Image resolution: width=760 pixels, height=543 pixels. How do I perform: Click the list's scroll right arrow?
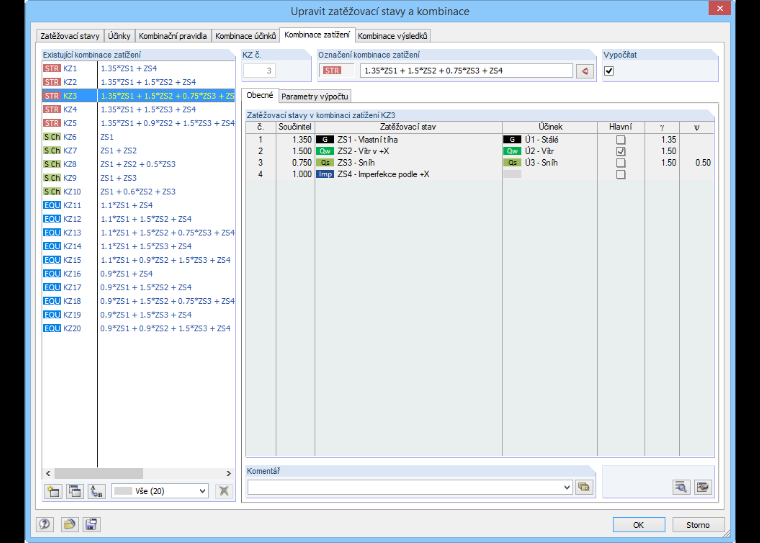[229, 473]
